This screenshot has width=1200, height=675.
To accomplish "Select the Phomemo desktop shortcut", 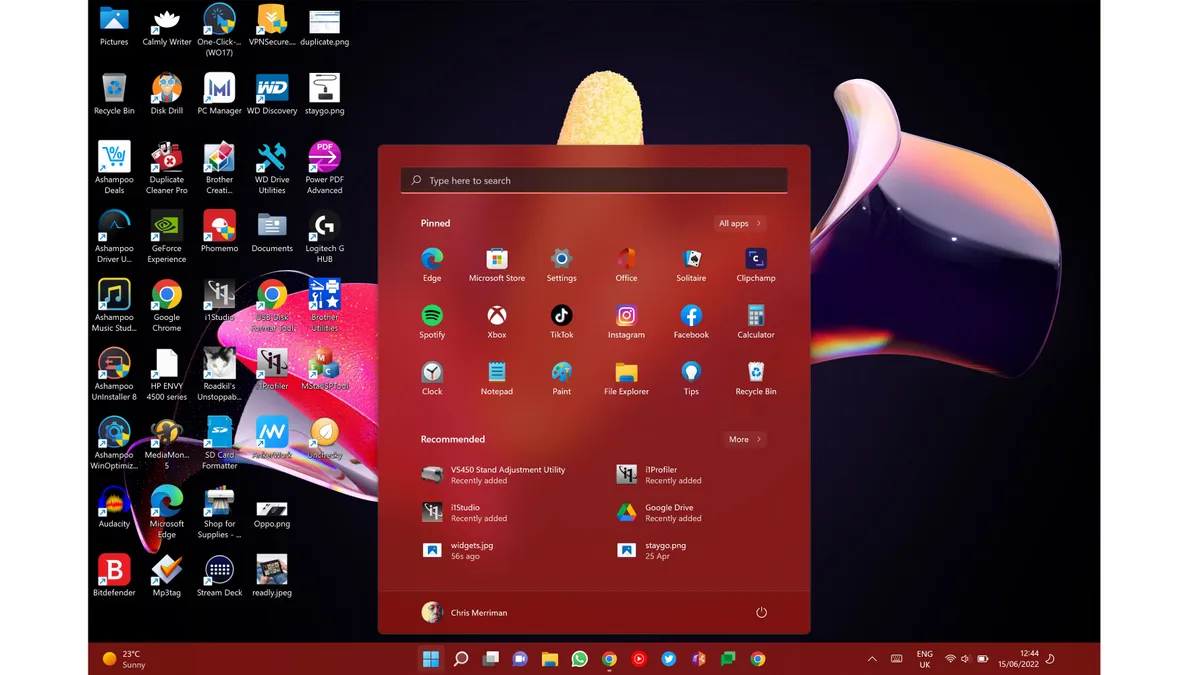I will click(x=219, y=232).
